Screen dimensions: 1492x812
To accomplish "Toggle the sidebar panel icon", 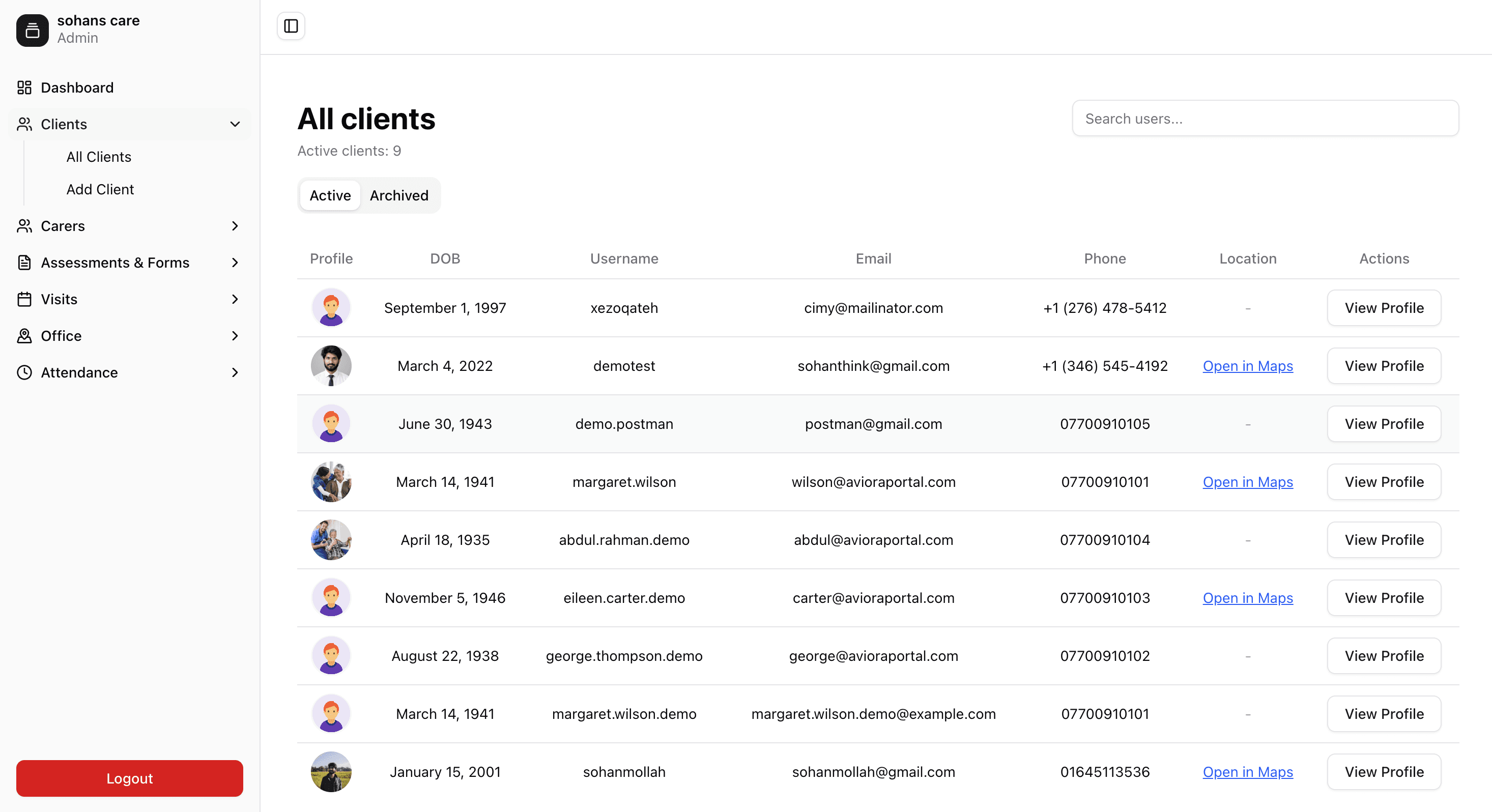I will (291, 26).
